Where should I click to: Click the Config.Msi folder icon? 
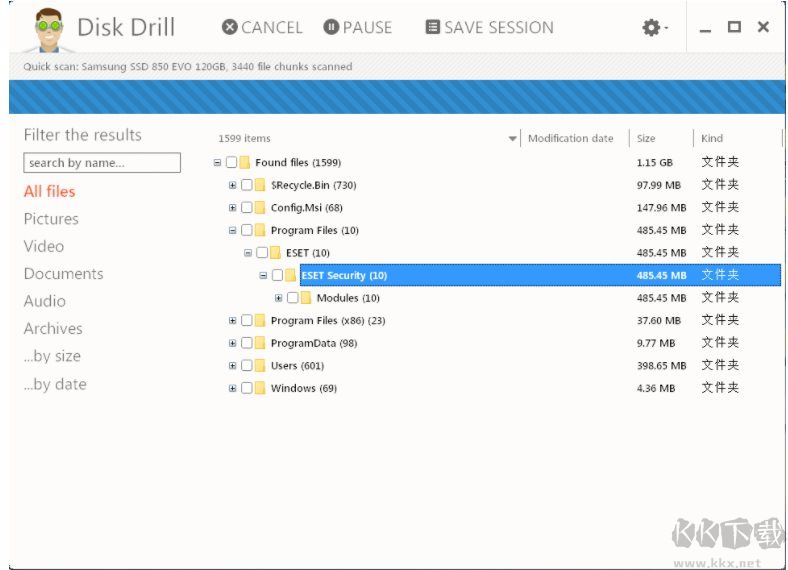coord(260,208)
